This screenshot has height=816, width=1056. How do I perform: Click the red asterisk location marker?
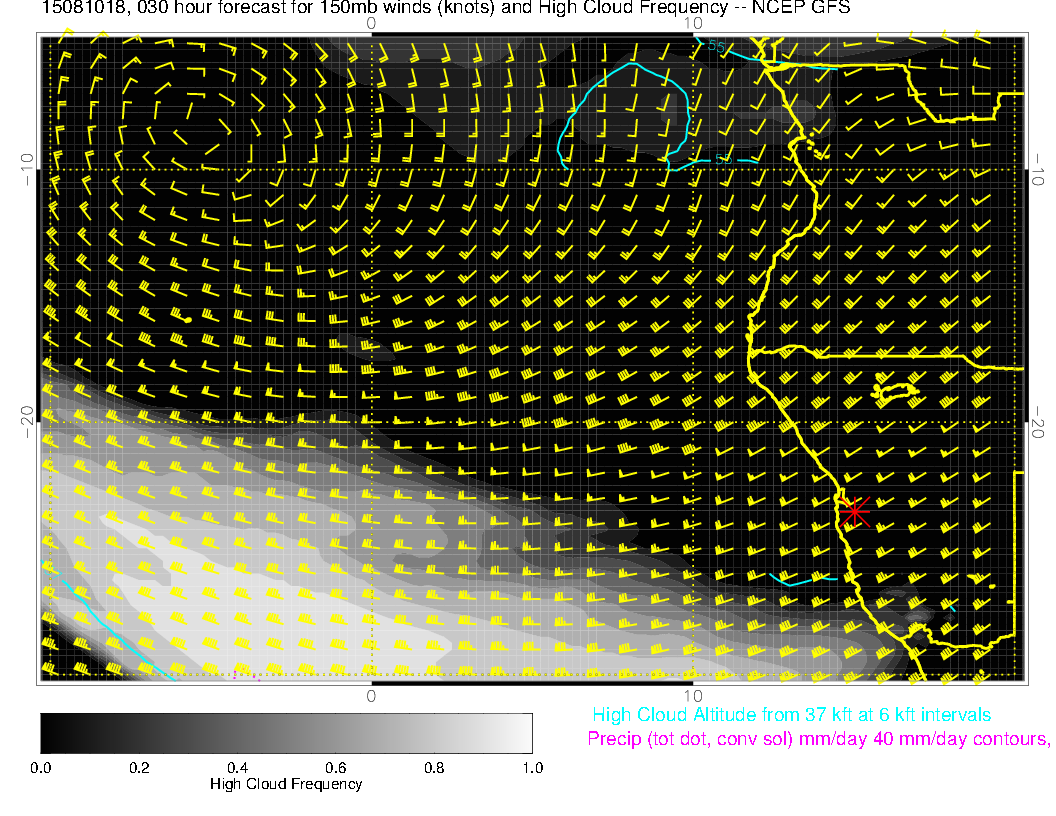point(855,512)
